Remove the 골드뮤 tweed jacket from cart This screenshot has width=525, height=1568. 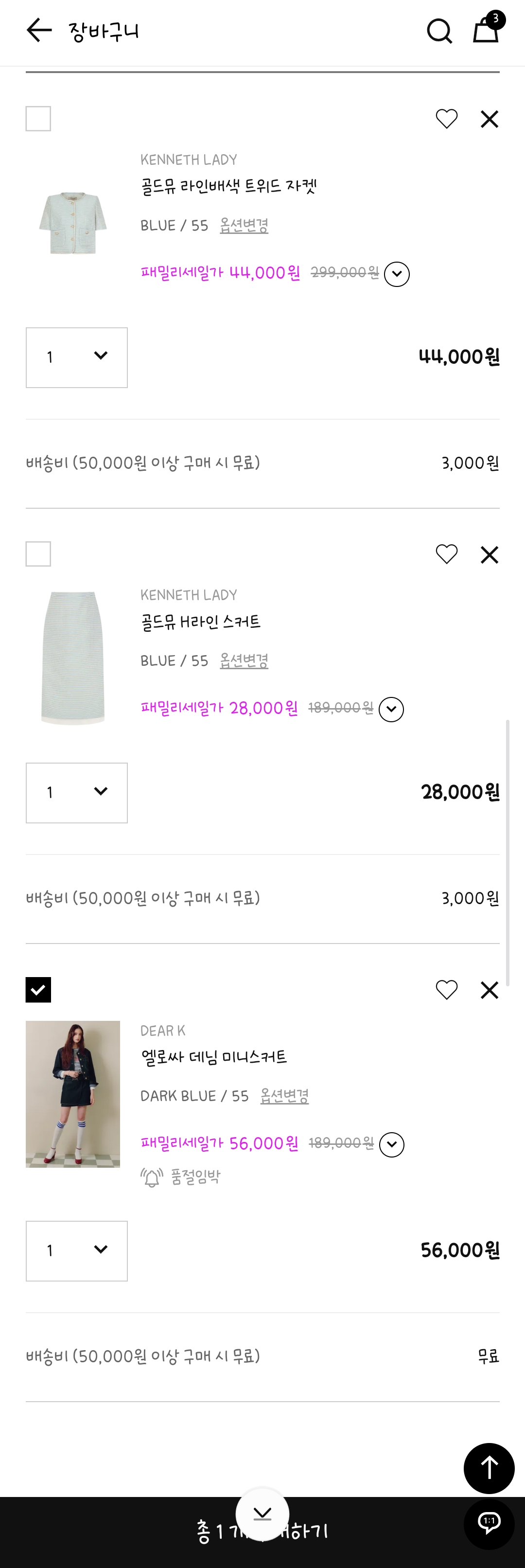coord(489,119)
